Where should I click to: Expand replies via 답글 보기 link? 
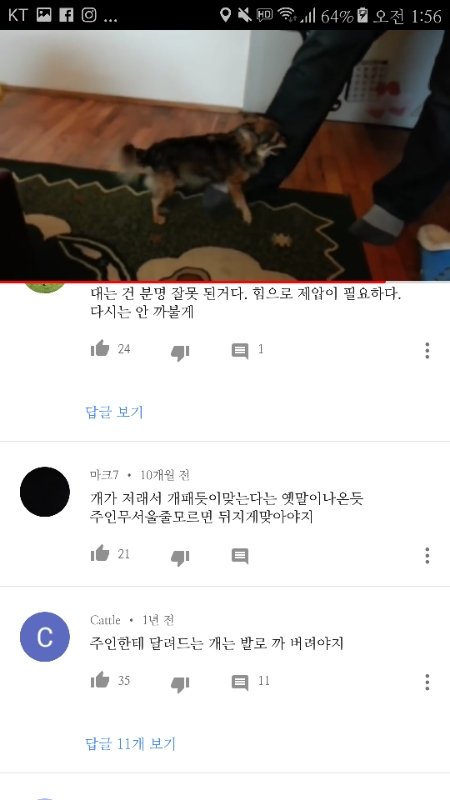pos(114,412)
